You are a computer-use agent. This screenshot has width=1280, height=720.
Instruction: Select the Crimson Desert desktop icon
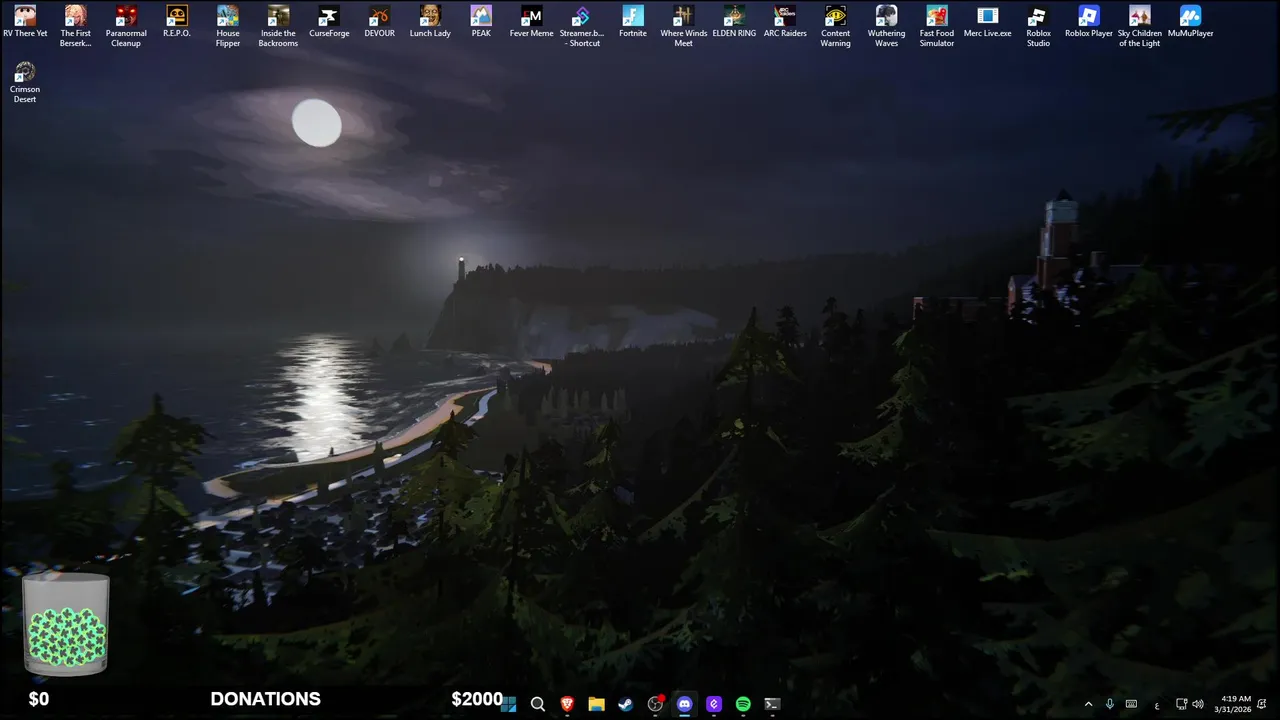25,82
